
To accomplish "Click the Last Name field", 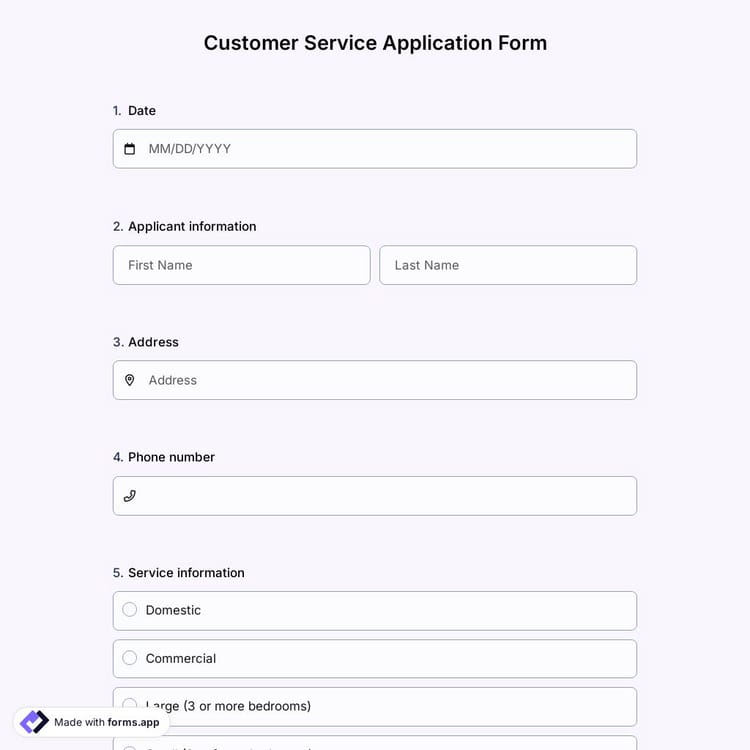I will [507, 265].
